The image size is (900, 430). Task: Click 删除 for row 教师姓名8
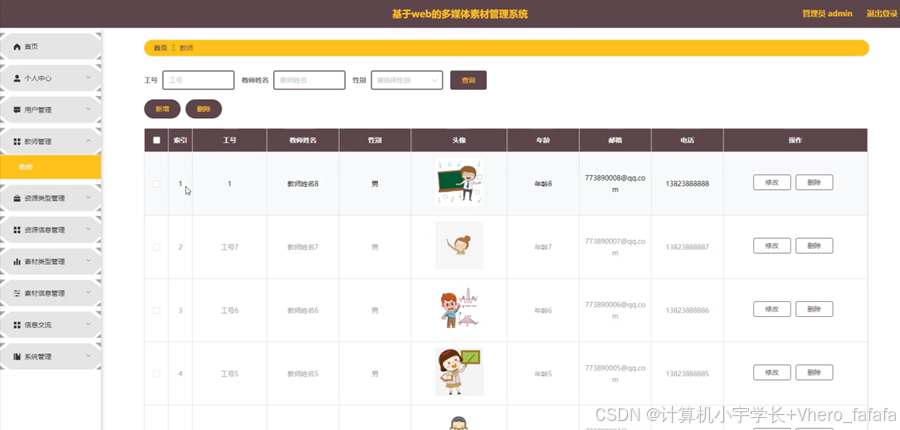pyautogui.click(x=814, y=183)
